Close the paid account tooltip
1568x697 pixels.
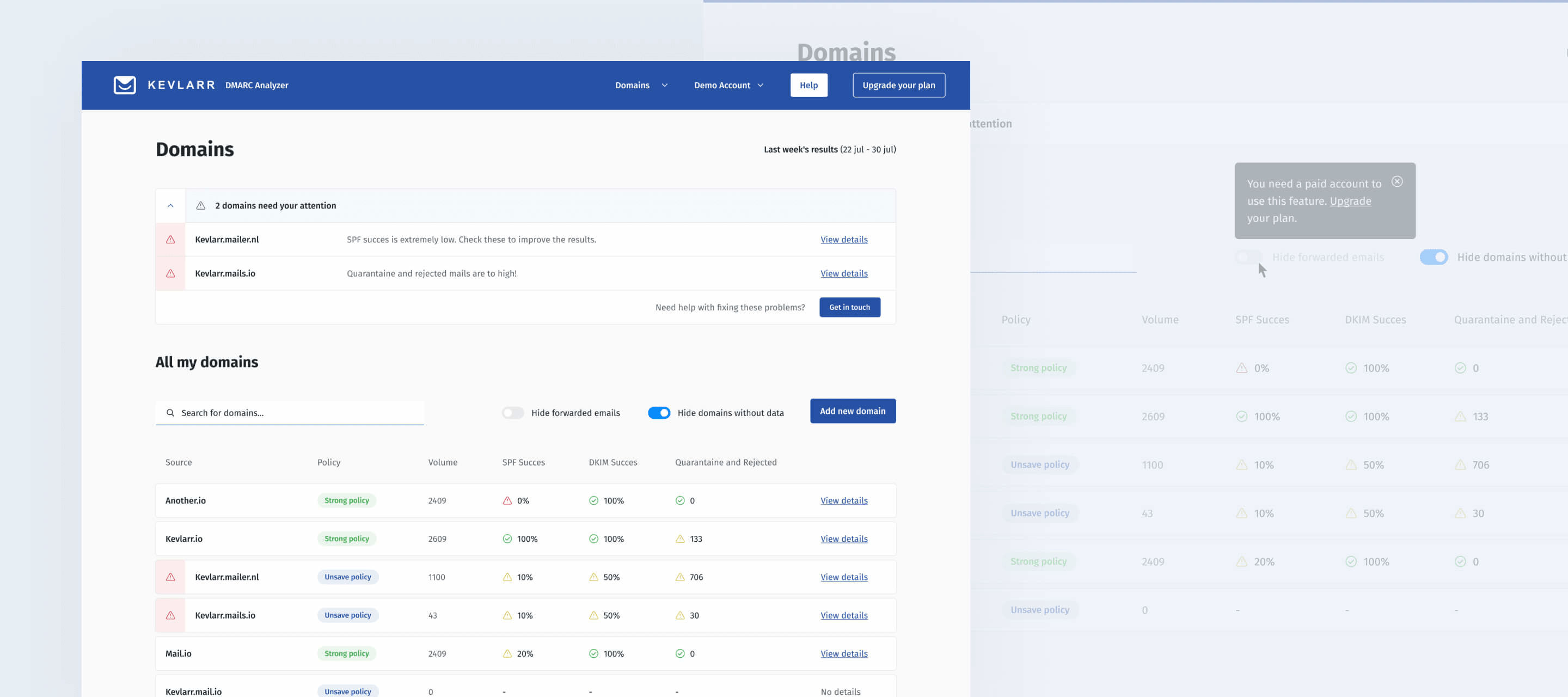(1397, 181)
